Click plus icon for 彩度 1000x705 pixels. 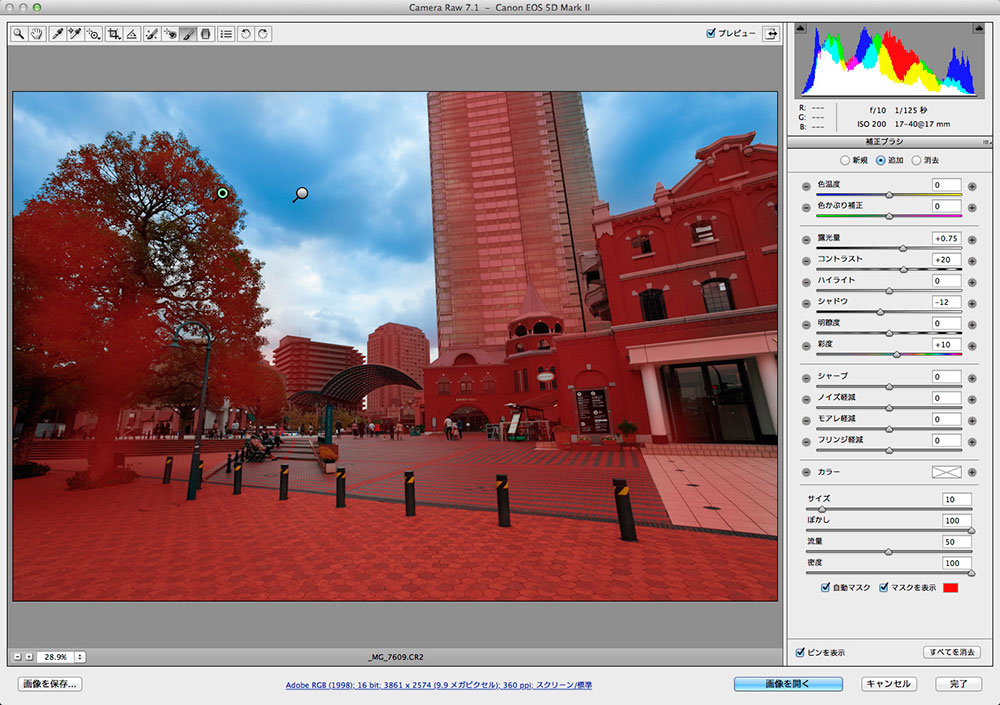tap(972, 346)
